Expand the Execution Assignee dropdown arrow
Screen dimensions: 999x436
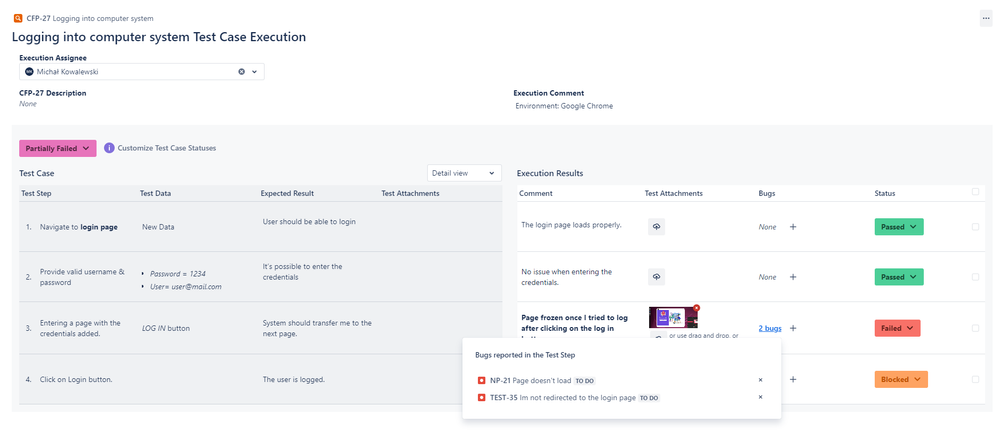pos(254,72)
